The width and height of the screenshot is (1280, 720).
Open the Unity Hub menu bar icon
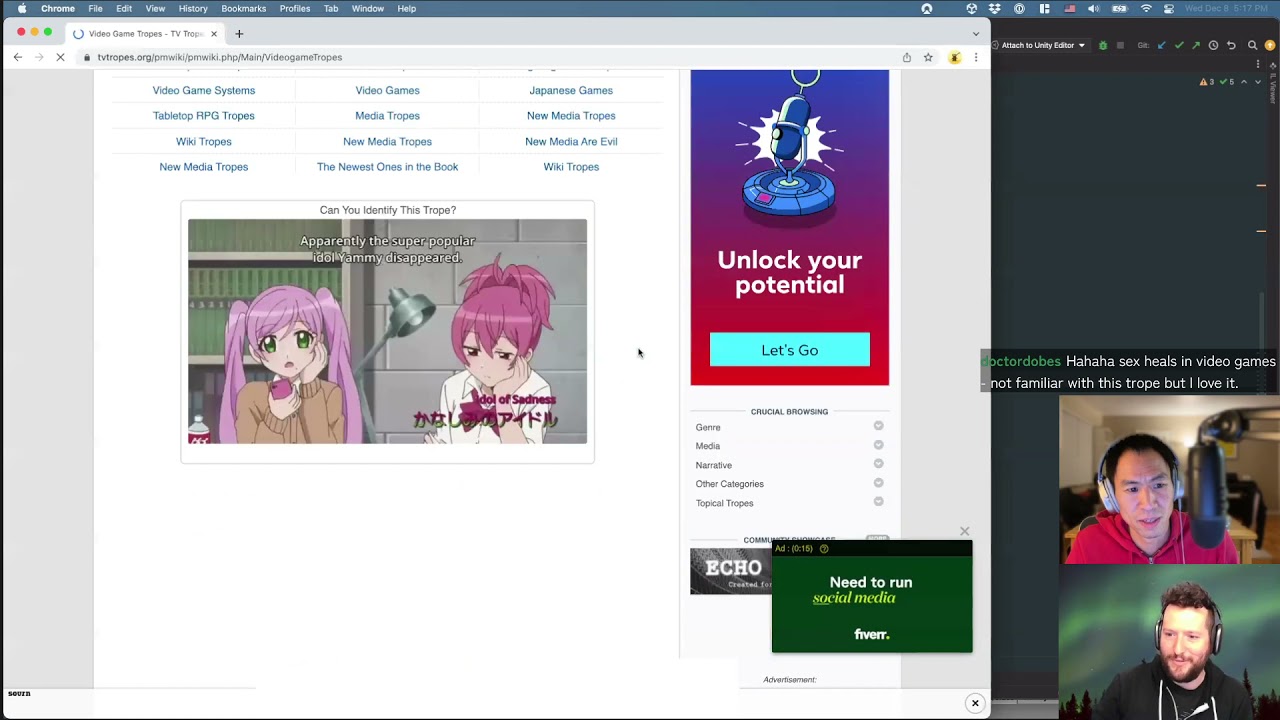(x=971, y=8)
